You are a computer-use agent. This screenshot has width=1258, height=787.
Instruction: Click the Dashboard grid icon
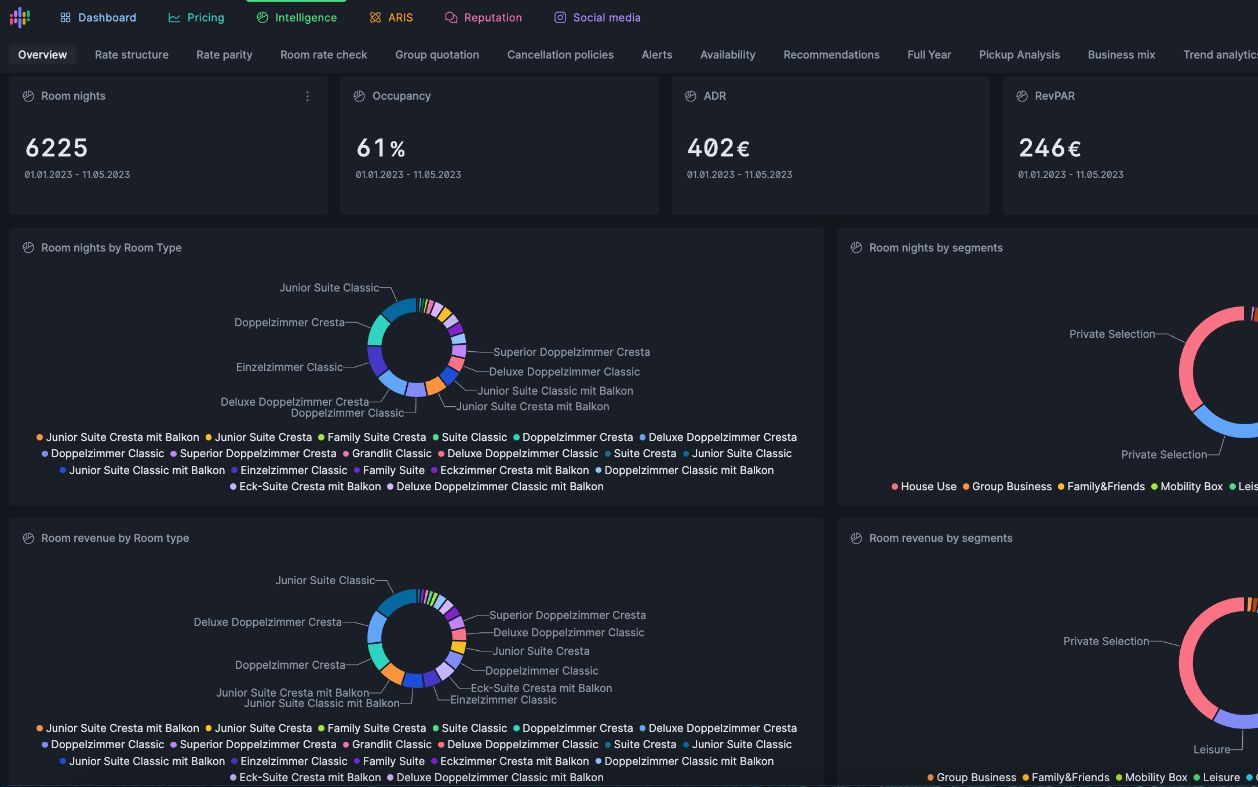(x=65, y=18)
